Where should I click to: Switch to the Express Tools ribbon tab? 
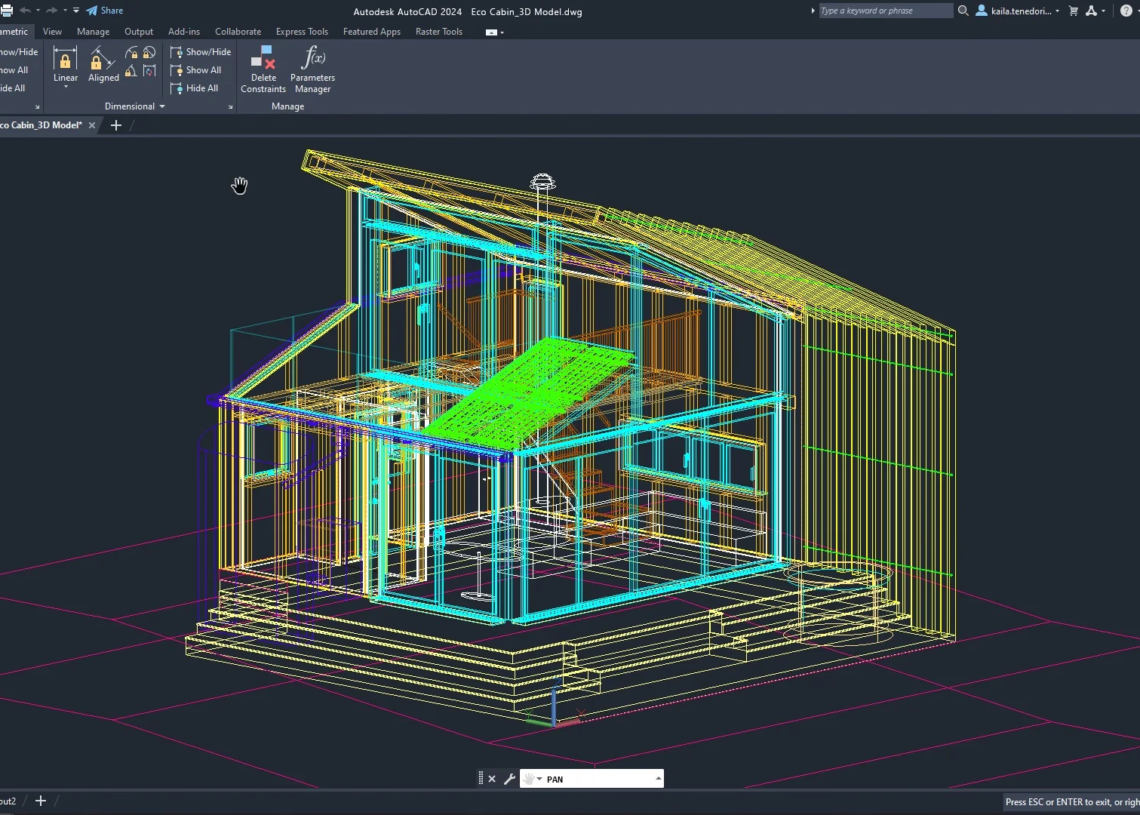click(302, 32)
